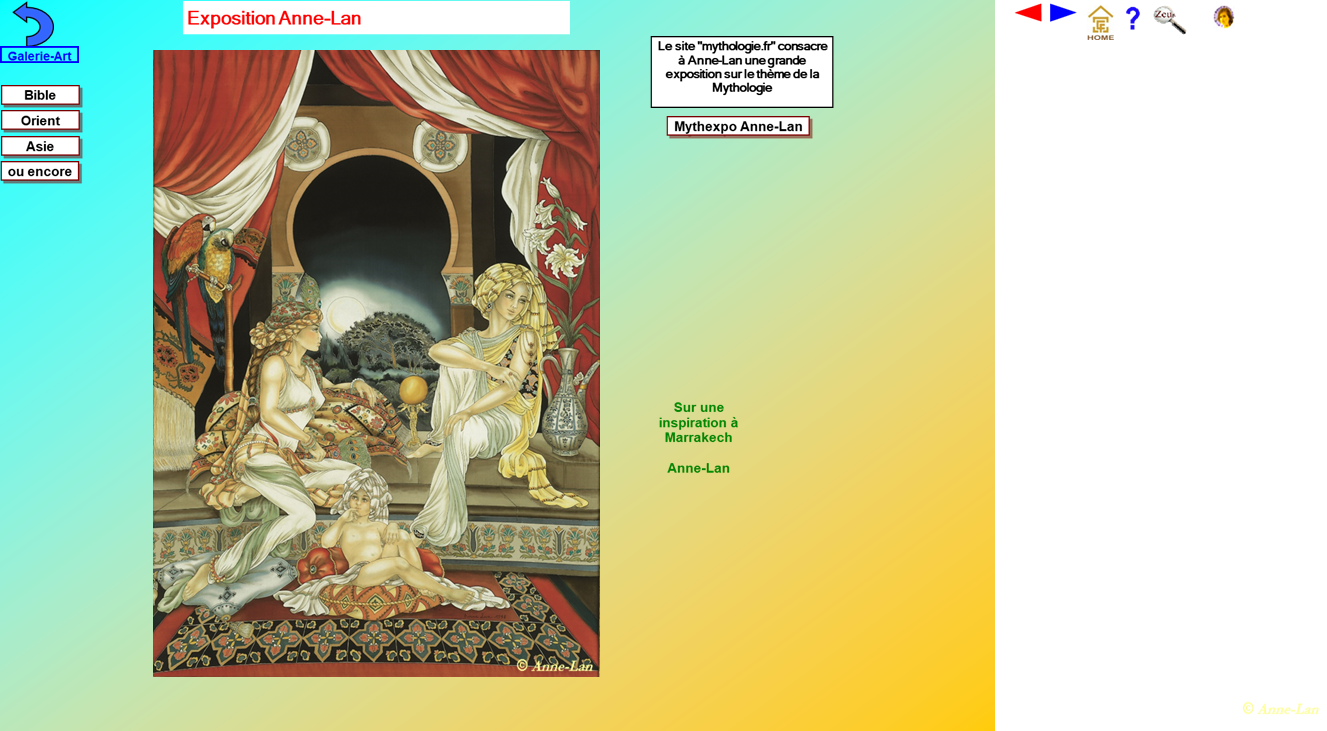Select the Asie menu button
Viewport: 1327px width, 731px height.
tap(40, 146)
